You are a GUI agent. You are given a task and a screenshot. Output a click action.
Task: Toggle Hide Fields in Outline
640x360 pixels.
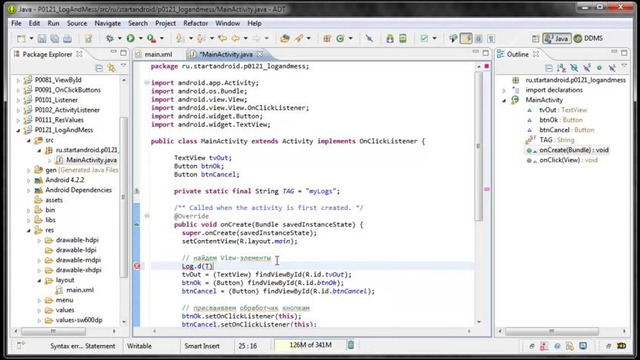(x=574, y=68)
